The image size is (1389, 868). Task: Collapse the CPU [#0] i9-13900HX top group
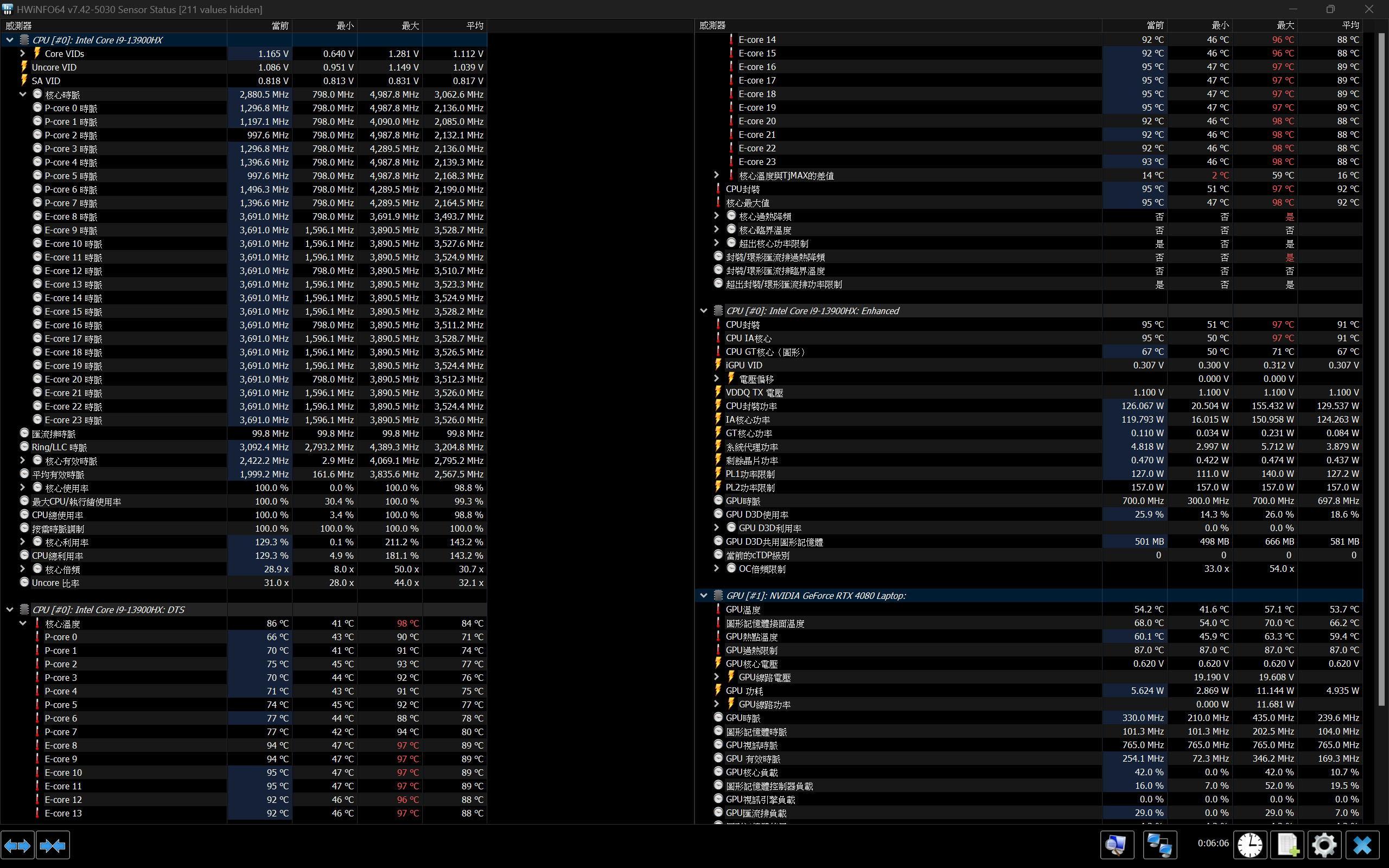pos(10,40)
